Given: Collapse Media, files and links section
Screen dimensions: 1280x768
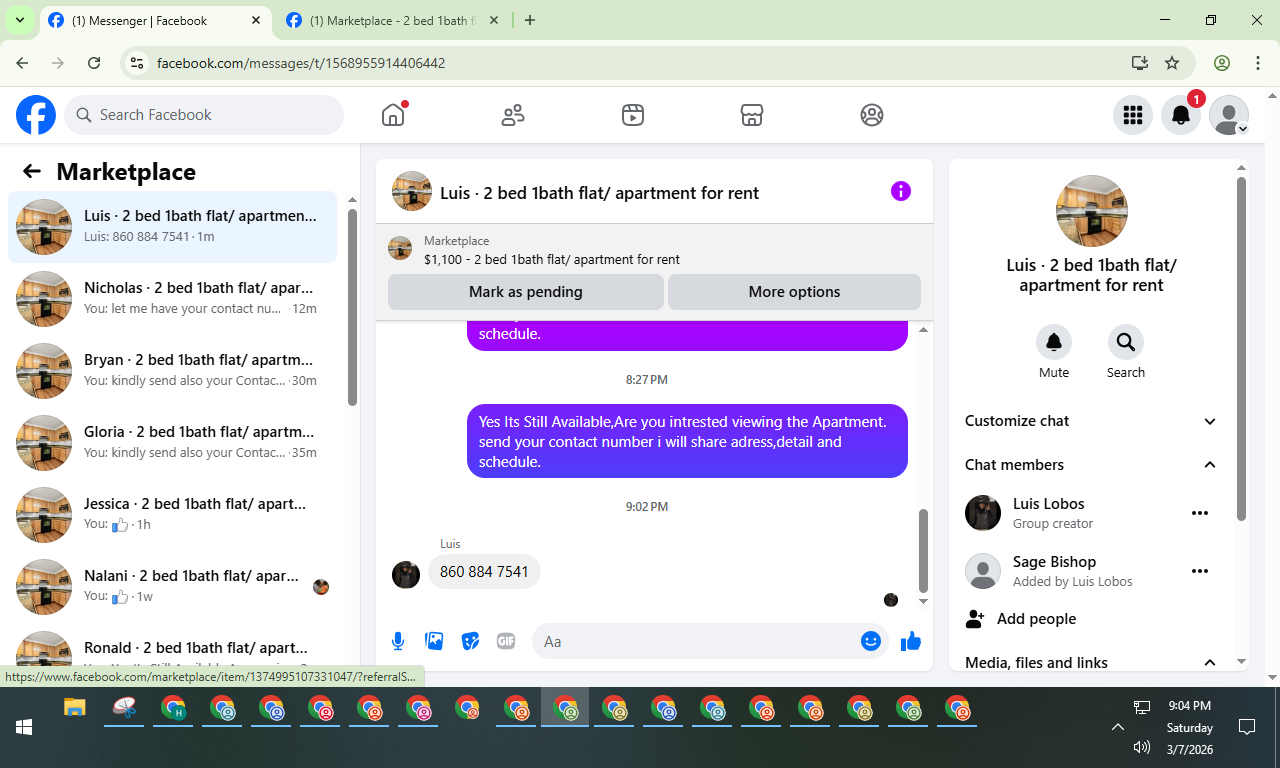Looking at the screenshot, I should pos(1091,663).
